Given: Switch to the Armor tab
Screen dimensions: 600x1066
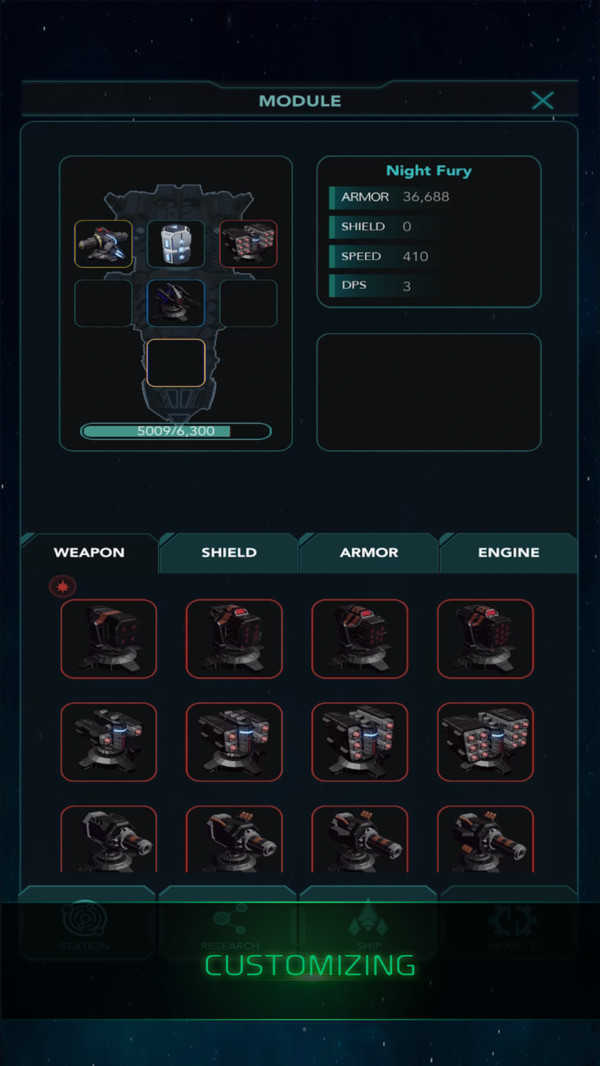Looking at the screenshot, I should pos(369,553).
